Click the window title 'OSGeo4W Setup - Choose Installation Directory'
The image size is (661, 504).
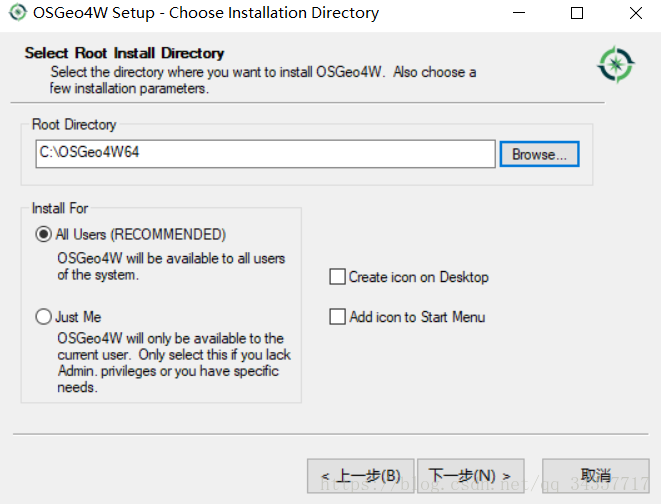point(206,13)
